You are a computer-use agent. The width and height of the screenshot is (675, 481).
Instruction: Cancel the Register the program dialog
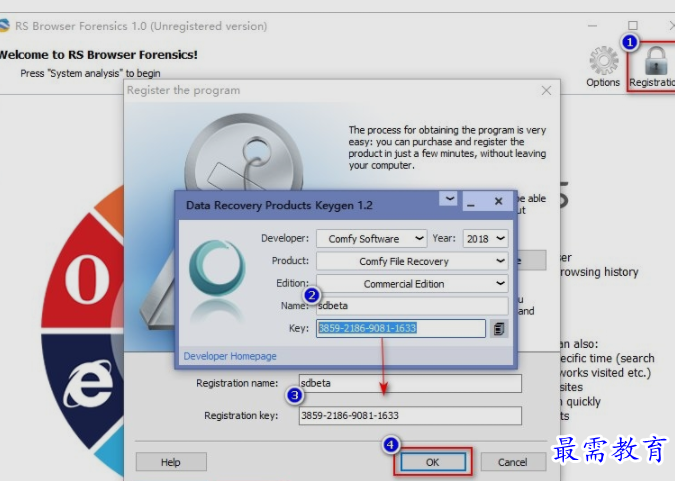click(513, 462)
